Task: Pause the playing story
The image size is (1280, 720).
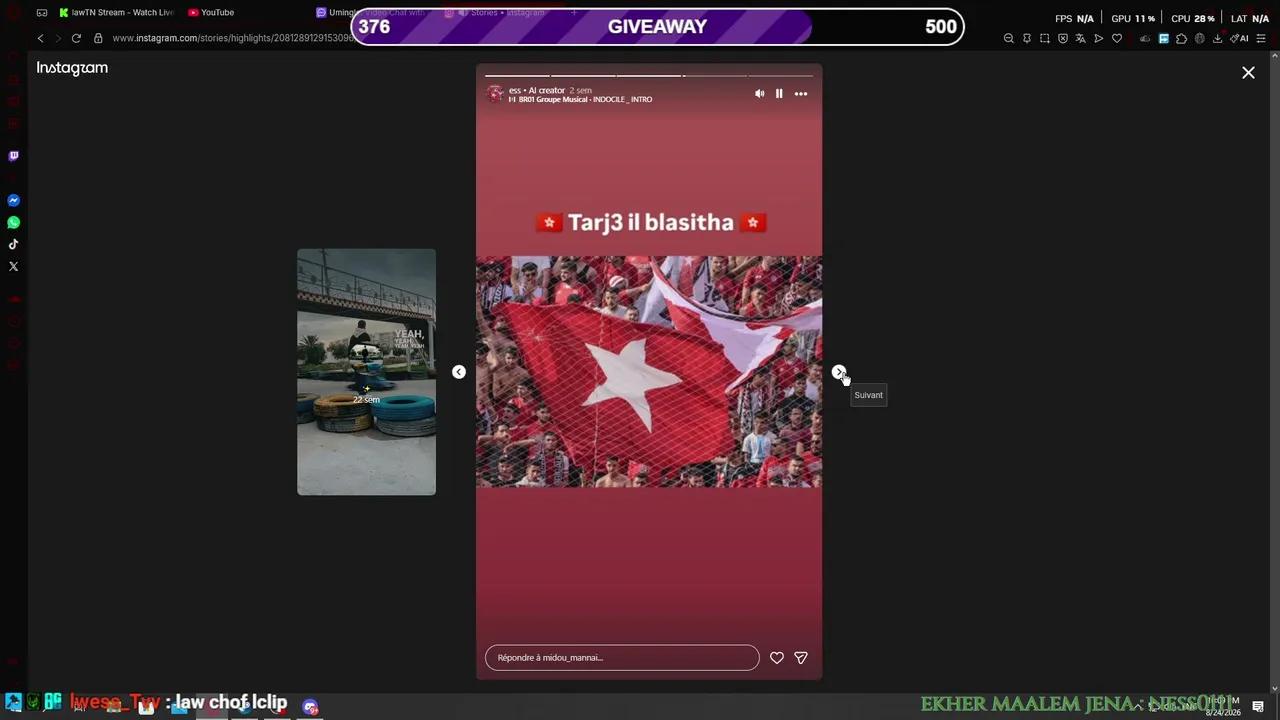Action: (779, 94)
